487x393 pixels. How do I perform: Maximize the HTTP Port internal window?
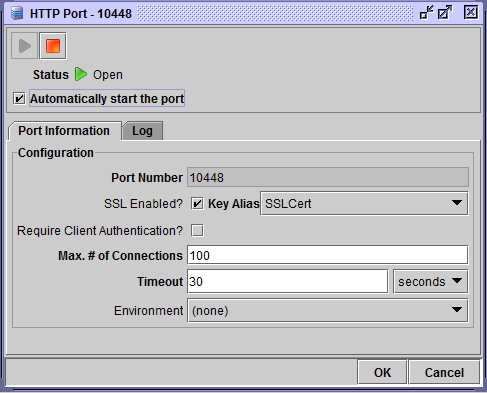pyautogui.click(x=445, y=13)
